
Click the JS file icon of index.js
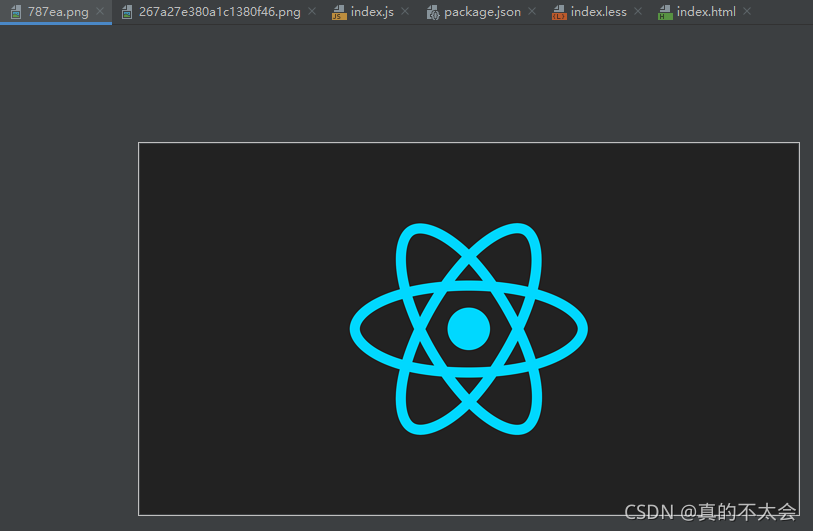(x=339, y=12)
